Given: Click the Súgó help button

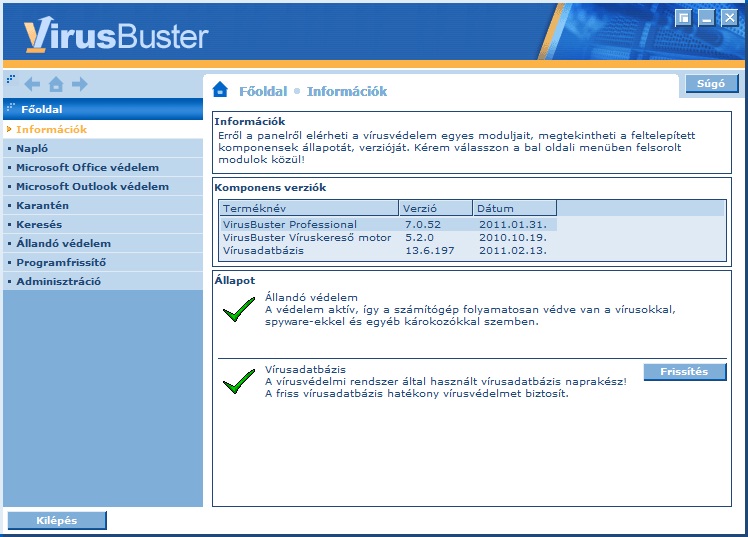Looking at the screenshot, I should [x=711, y=83].
